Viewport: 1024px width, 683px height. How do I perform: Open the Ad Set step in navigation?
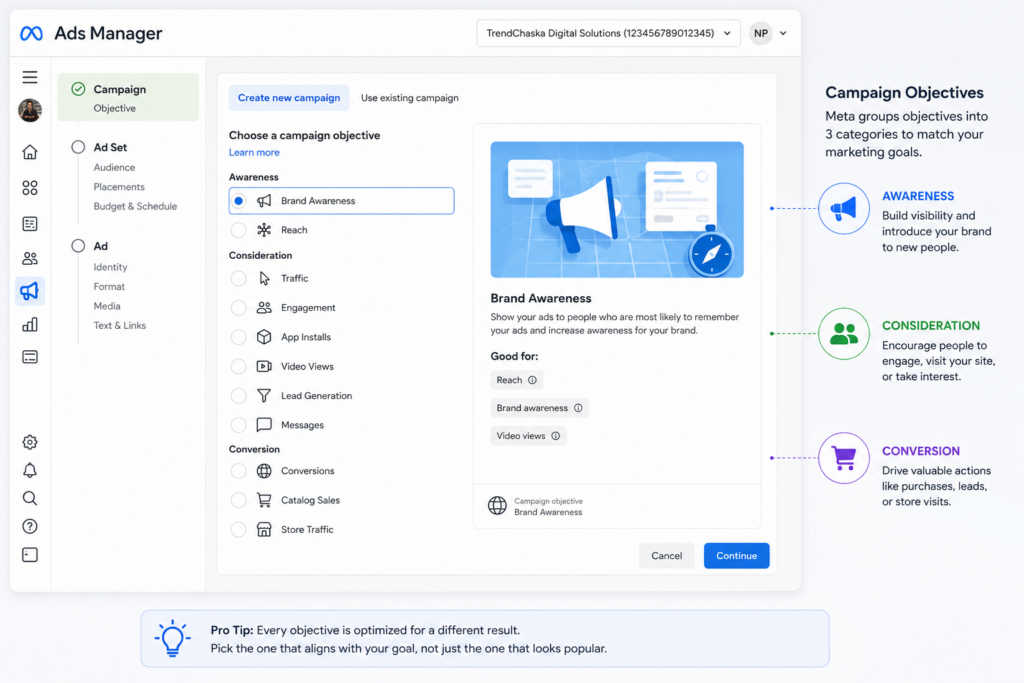[110, 148]
